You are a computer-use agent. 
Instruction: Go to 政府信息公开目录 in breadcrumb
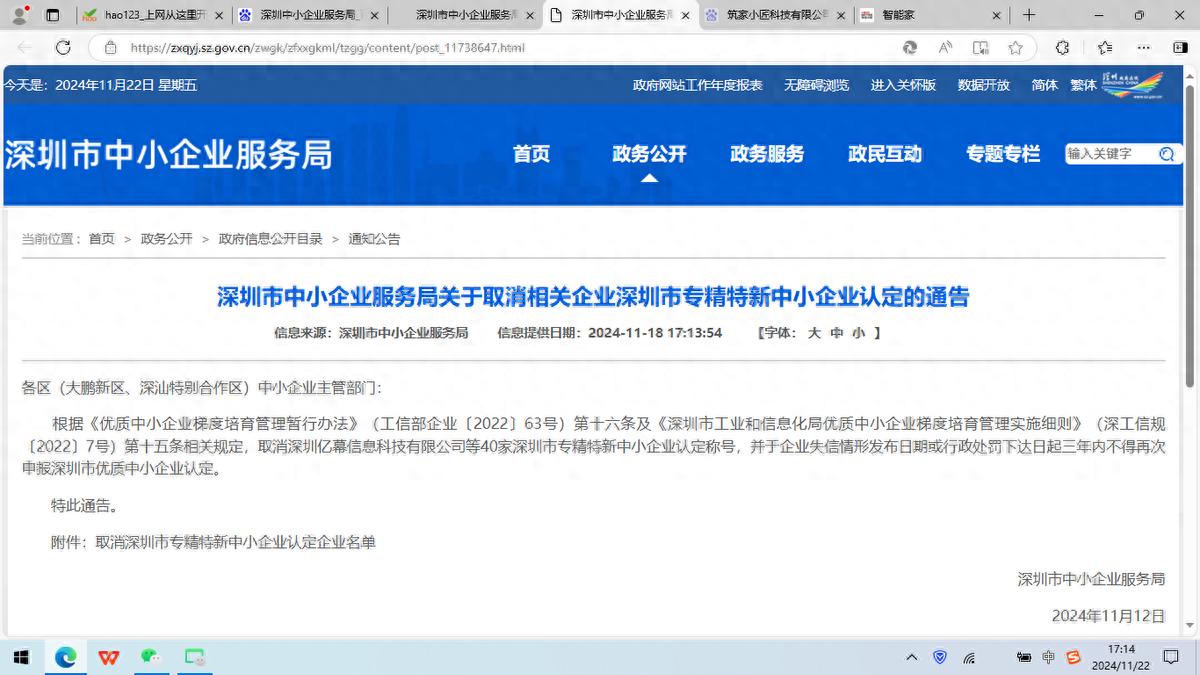[x=270, y=239]
